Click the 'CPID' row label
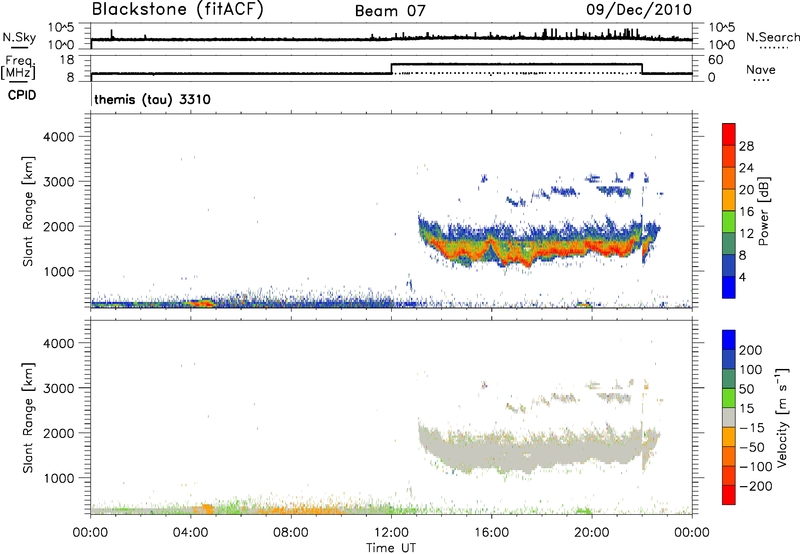Image resolution: width=800 pixels, height=554 pixels. (22, 95)
